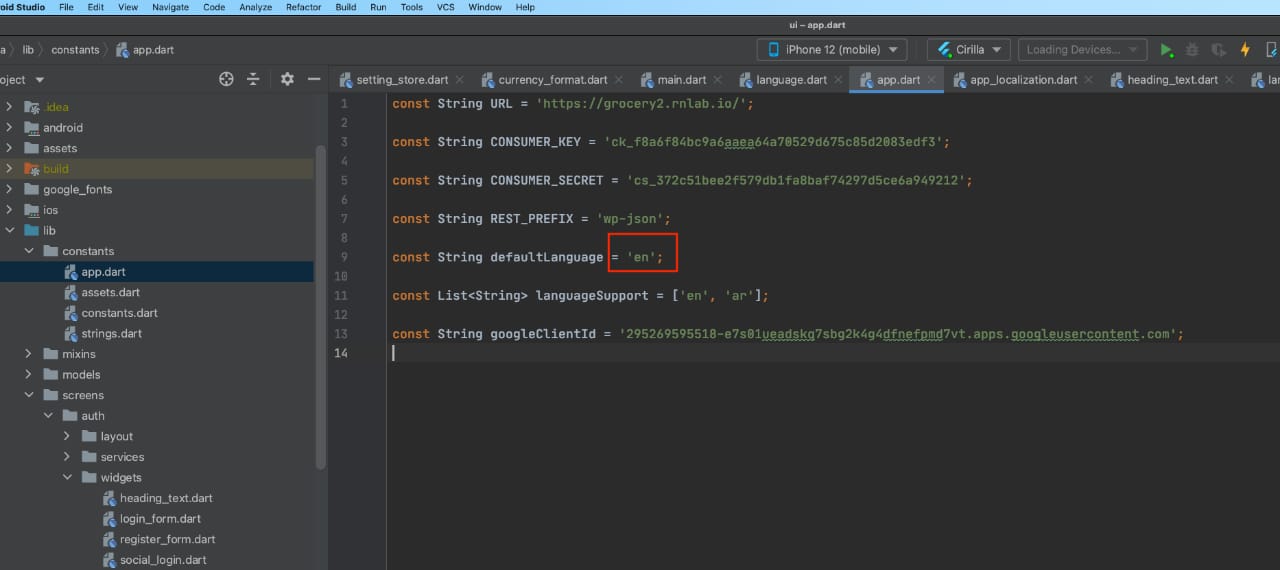
Task: Close the currency_format.dart tab
Action: pyautogui.click(x=618, y=80)
